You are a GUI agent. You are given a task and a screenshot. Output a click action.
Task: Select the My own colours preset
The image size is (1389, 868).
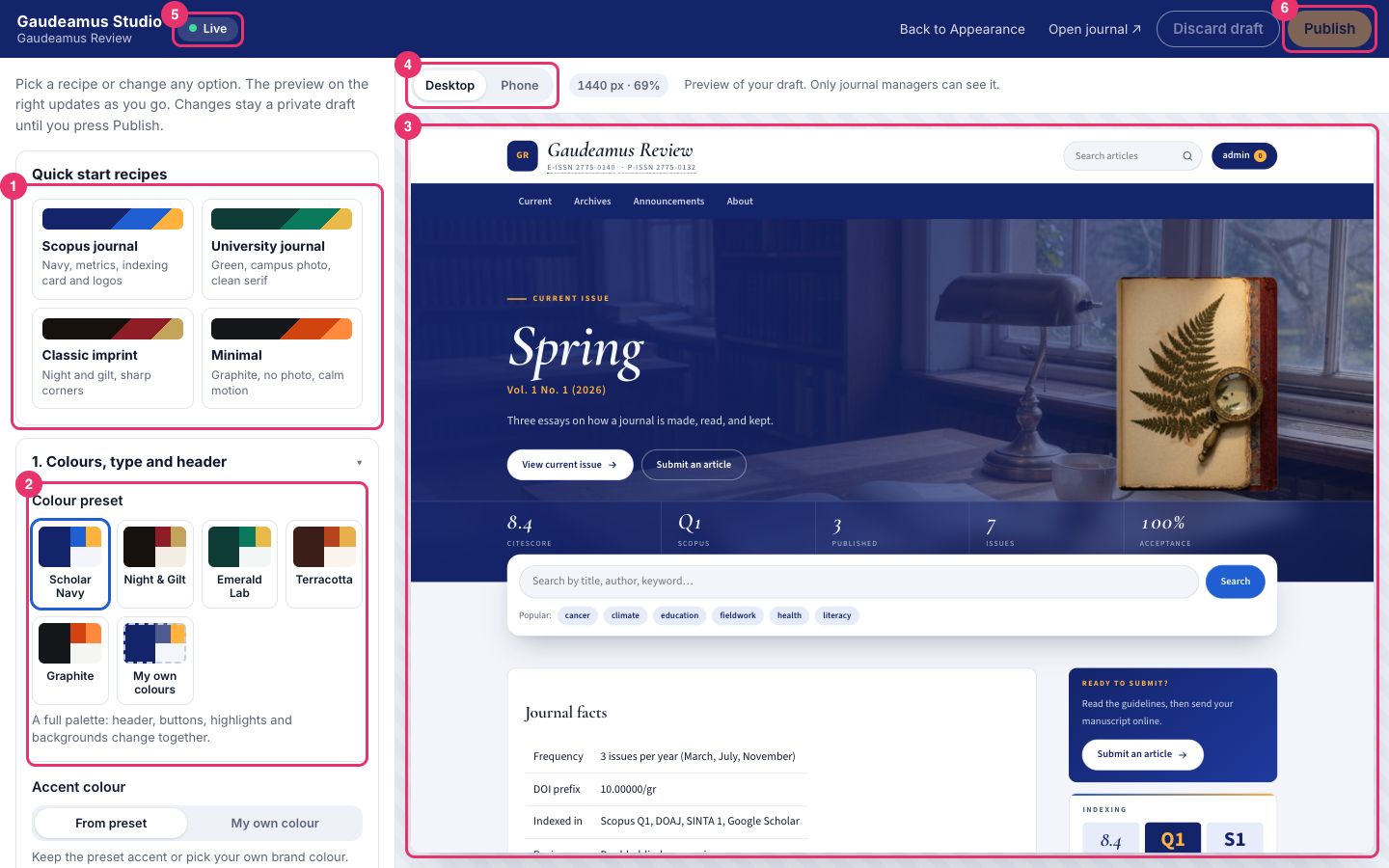(x=155, y=661)
